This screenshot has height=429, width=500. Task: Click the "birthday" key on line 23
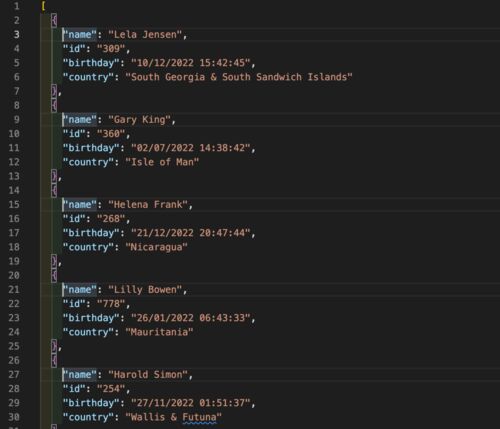tap(91, 318)
